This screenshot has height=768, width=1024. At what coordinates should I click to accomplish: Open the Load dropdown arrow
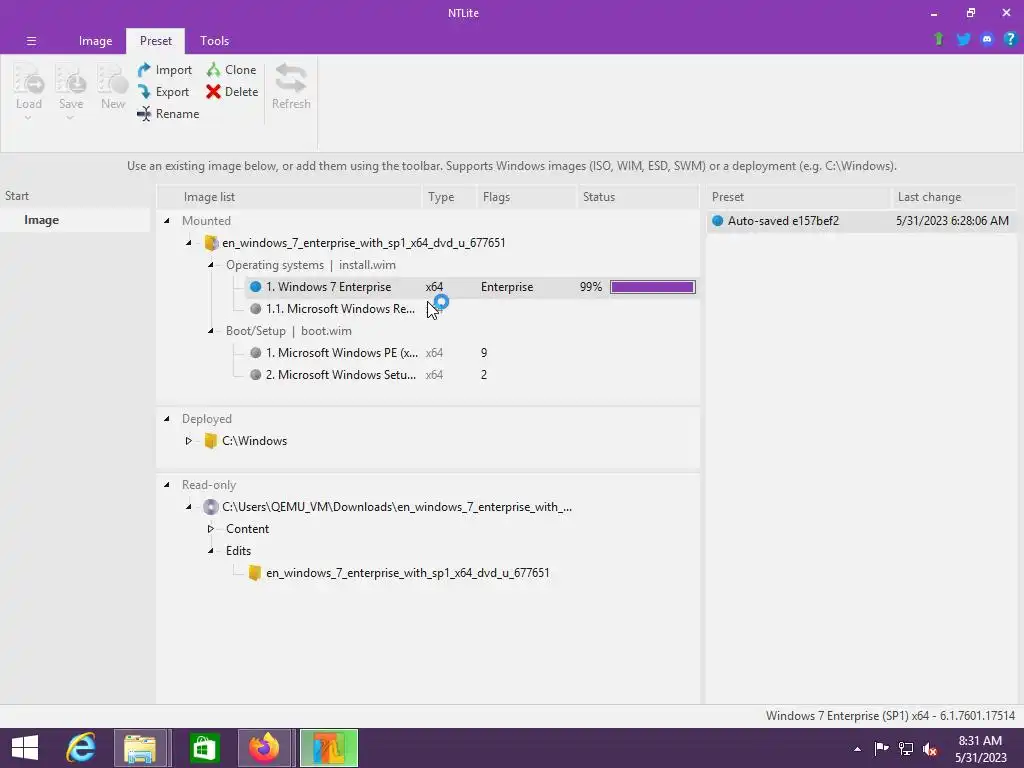[x=28, y=118]
